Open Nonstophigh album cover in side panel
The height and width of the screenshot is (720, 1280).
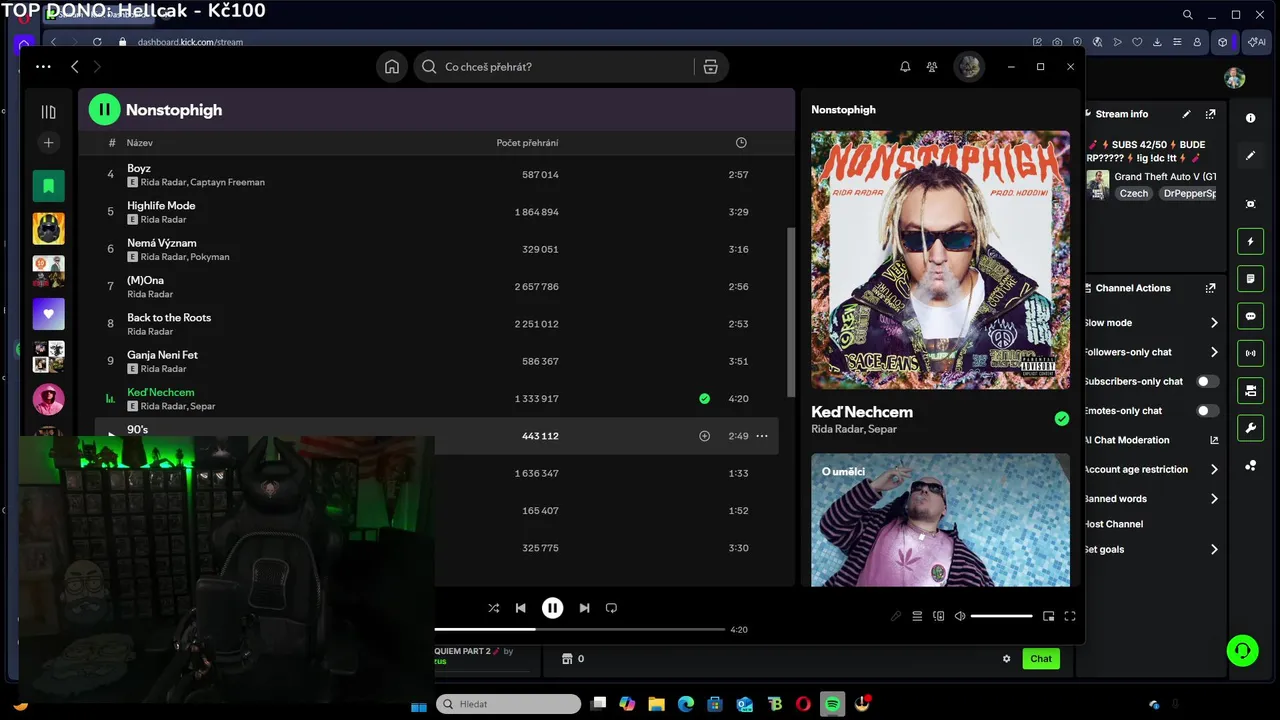[940, 259]
